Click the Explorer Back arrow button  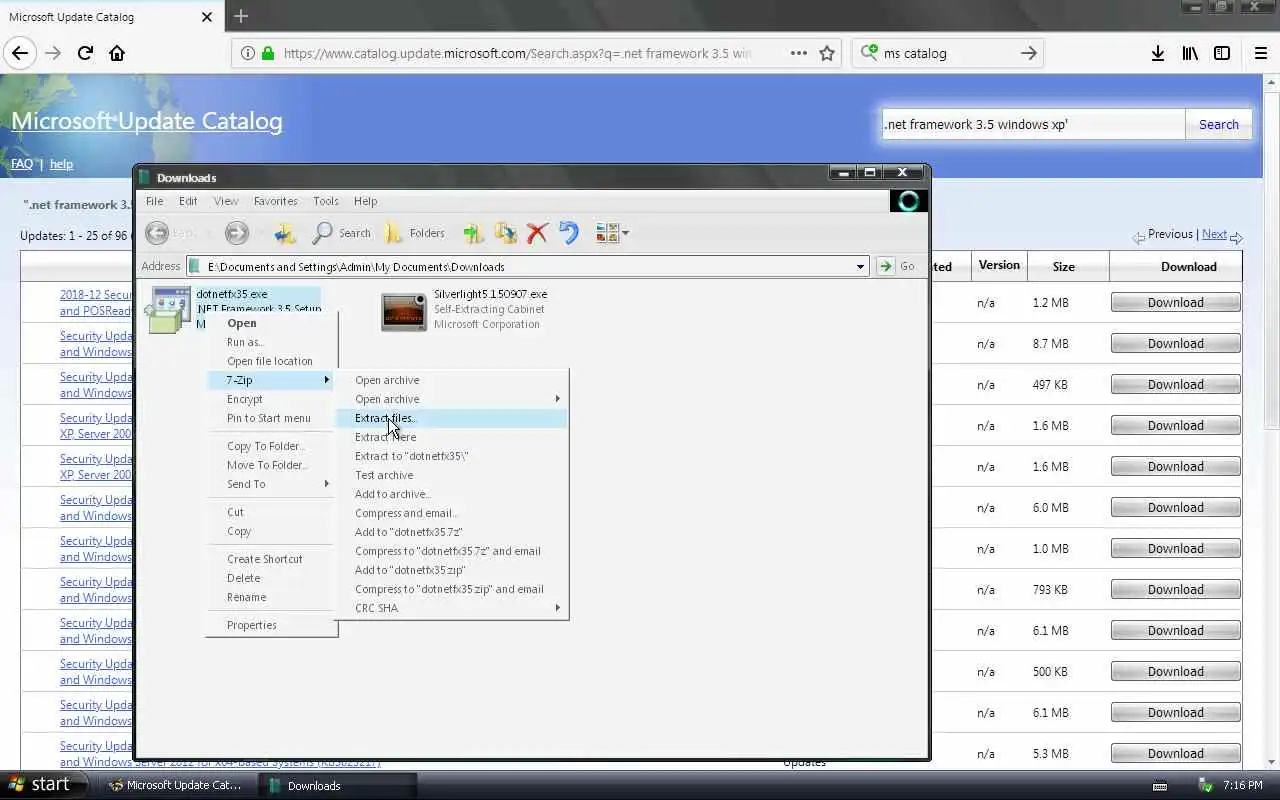157,233
